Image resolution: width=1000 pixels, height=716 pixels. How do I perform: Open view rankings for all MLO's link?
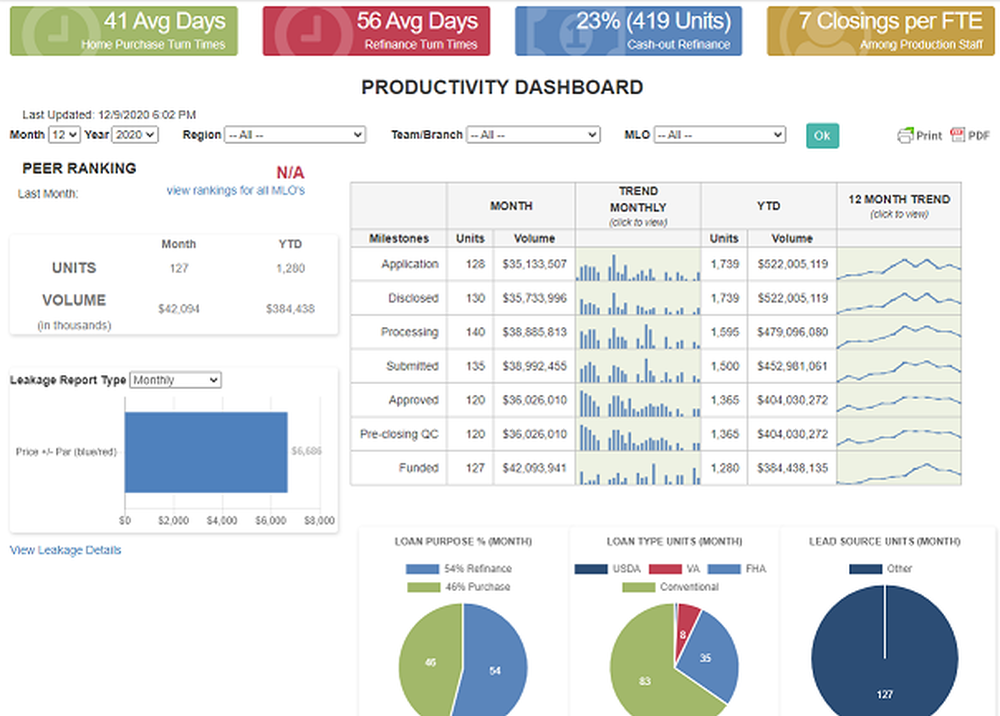235,190
